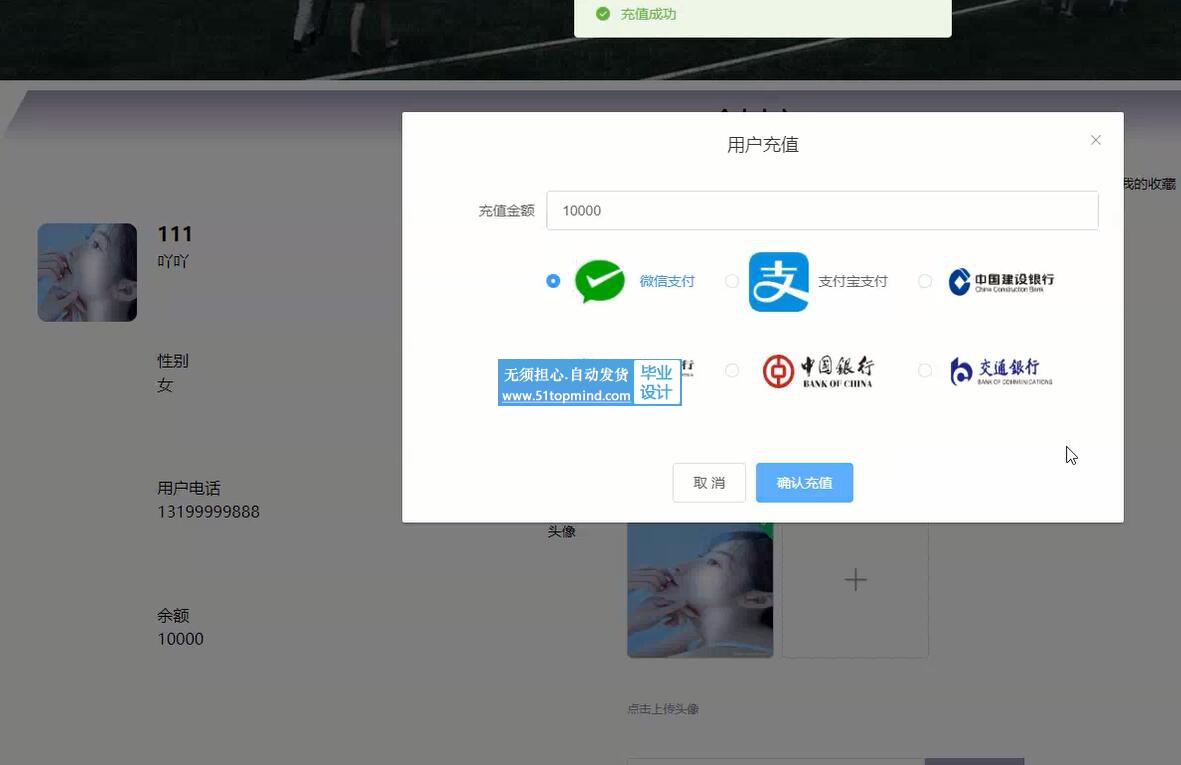Choose the Bank of Communications radio button
This screenshot has height=765, width=1181.
(925, 371)
